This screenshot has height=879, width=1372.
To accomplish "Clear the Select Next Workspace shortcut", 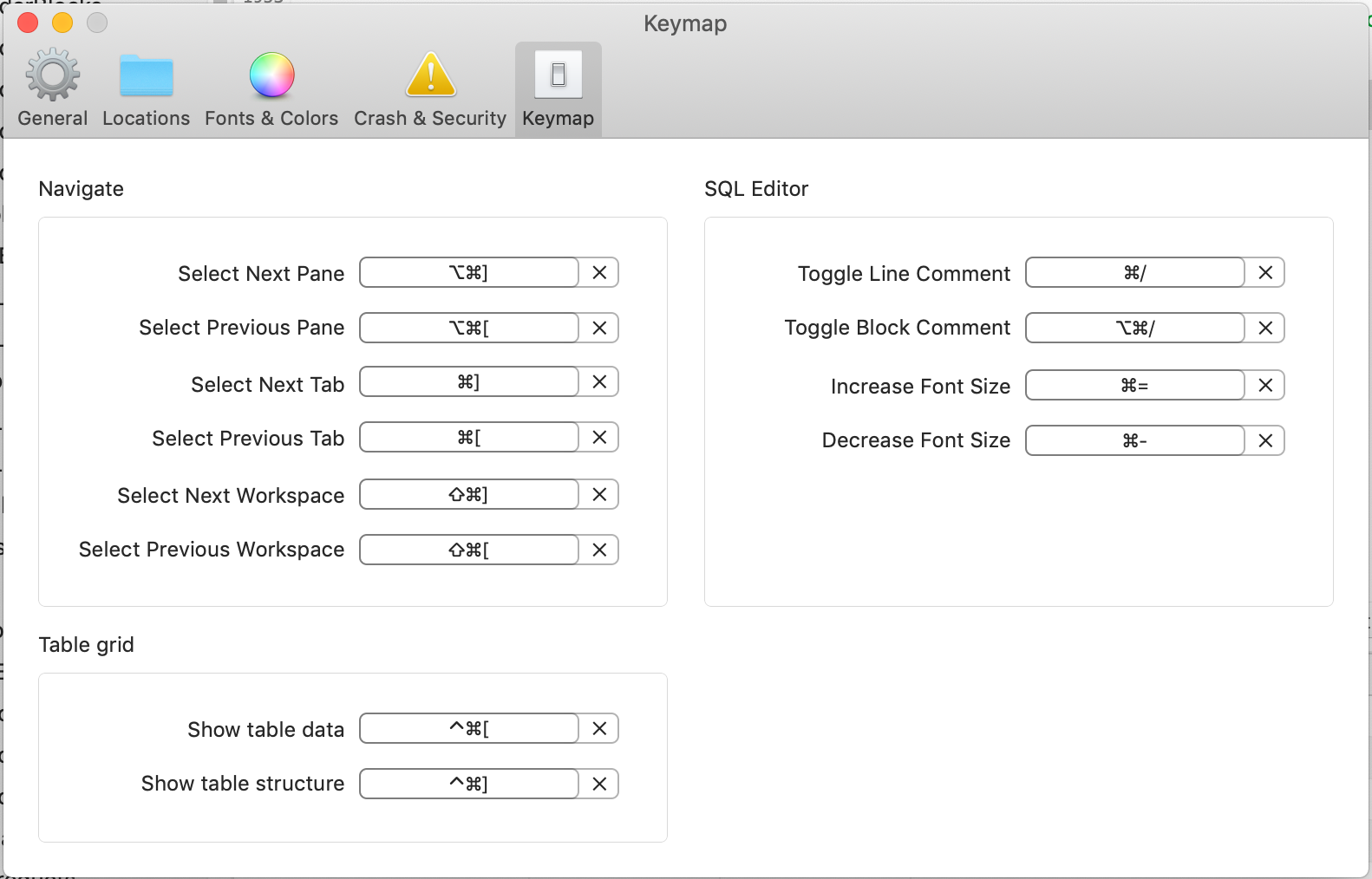I will 599,494.
